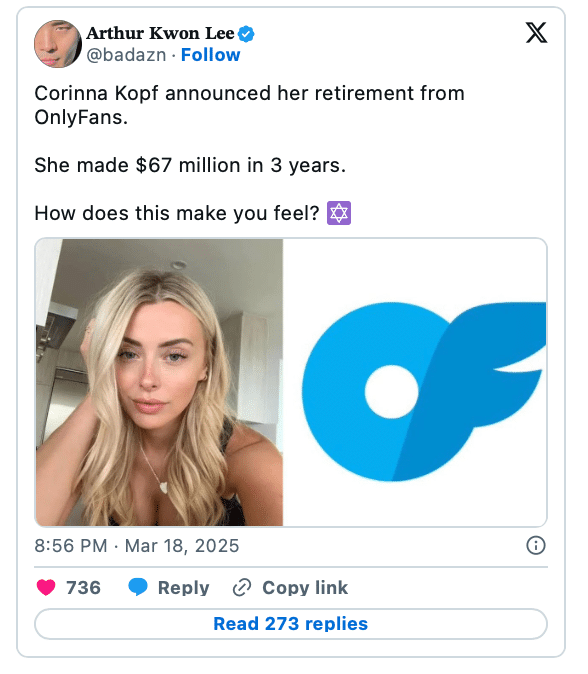Open the selfie photo of blonde woman
Image resolution: width=588 pixels, height=674 pixels.
tap(159, 382)
